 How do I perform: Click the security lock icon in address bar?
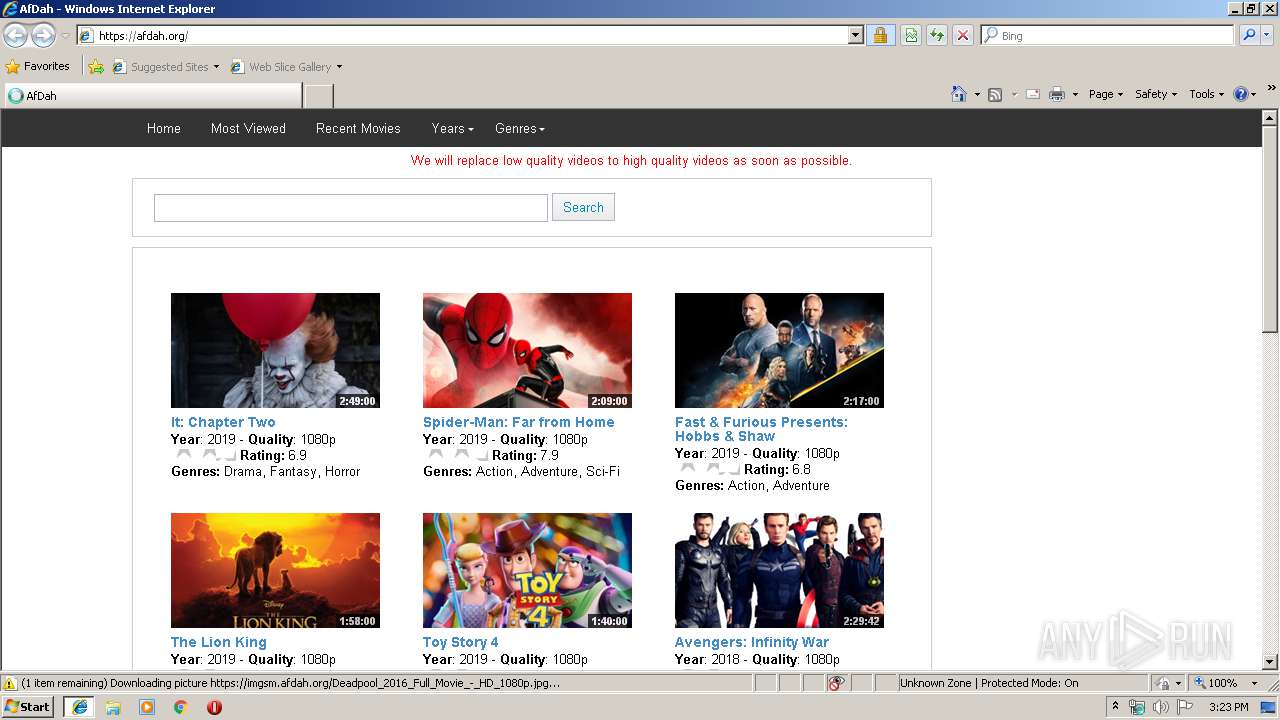(880, 35)
